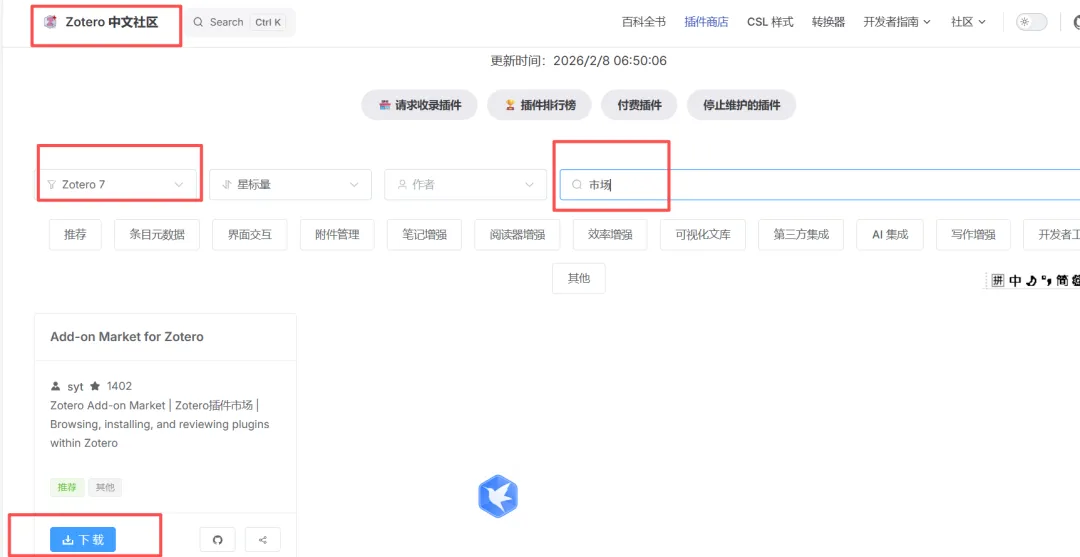Expand the 开发者指南 dropdown menu
Screen dimensions: 1080x557
(897, 22)
